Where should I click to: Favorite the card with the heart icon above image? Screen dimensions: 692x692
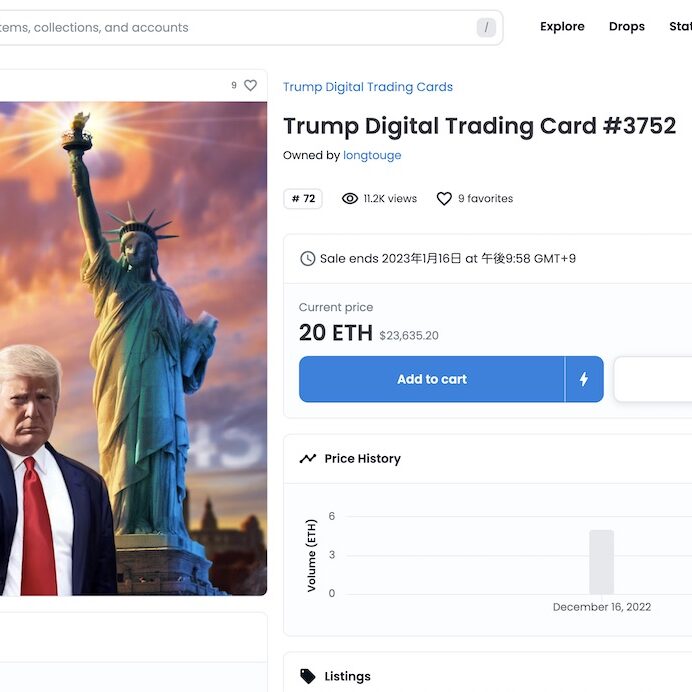tap(250, 85)
